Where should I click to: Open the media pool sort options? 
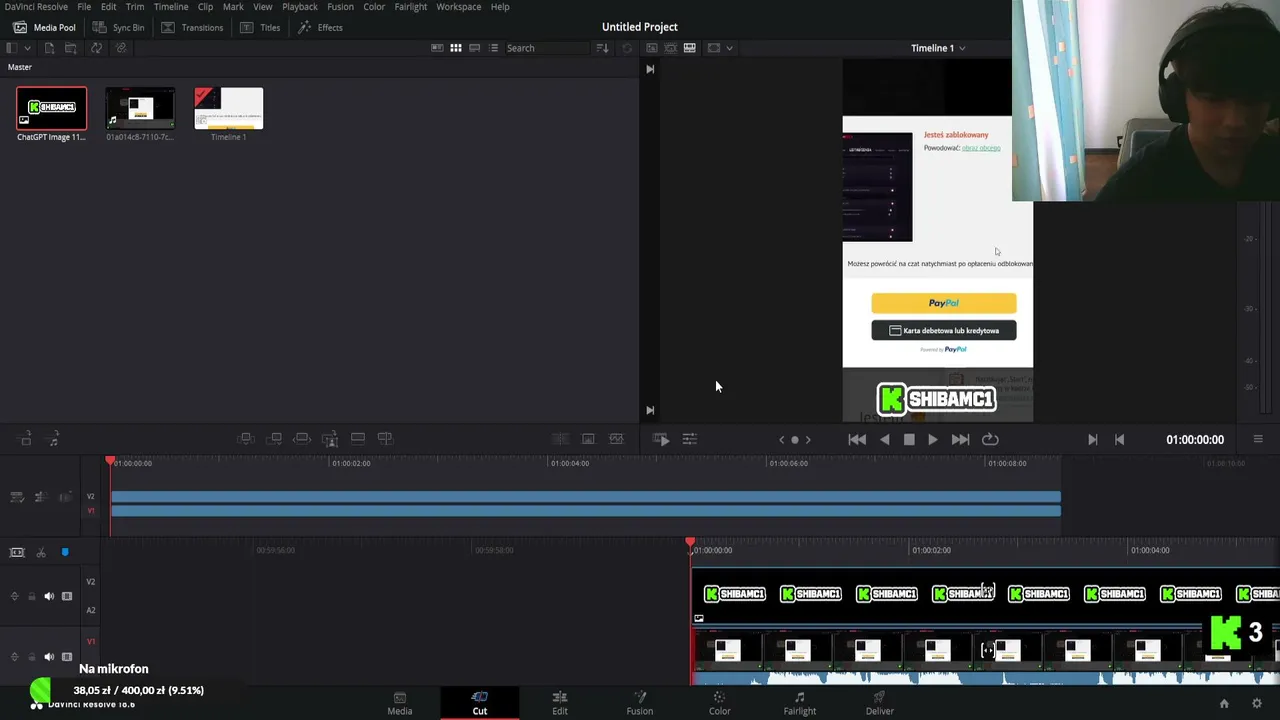[602, 48]
